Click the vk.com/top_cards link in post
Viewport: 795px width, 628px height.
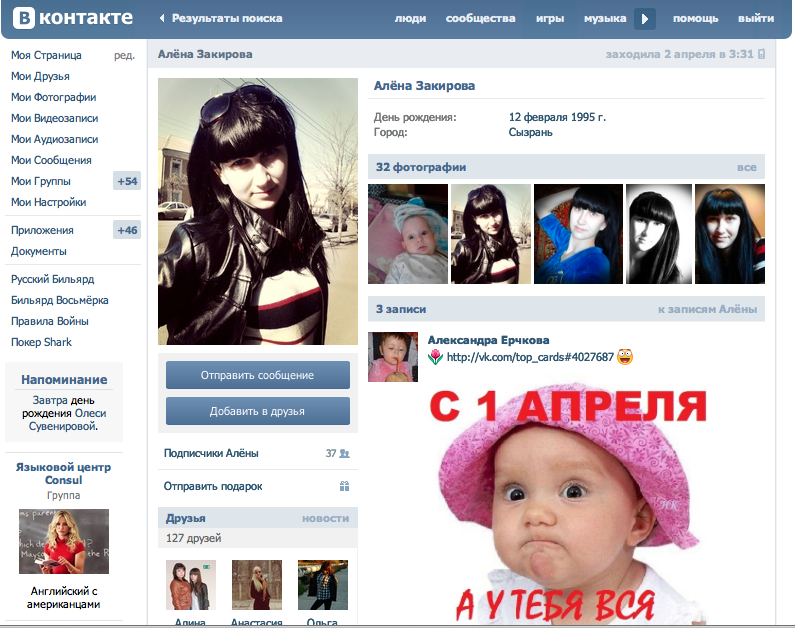pyautogui.click(x=530, y=357)
